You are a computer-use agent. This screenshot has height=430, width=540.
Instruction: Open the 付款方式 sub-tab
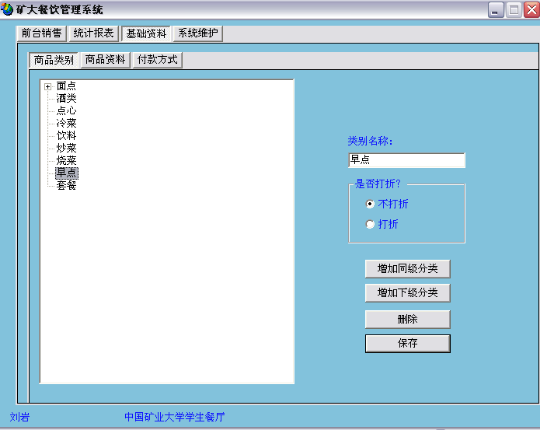[157, 60]
